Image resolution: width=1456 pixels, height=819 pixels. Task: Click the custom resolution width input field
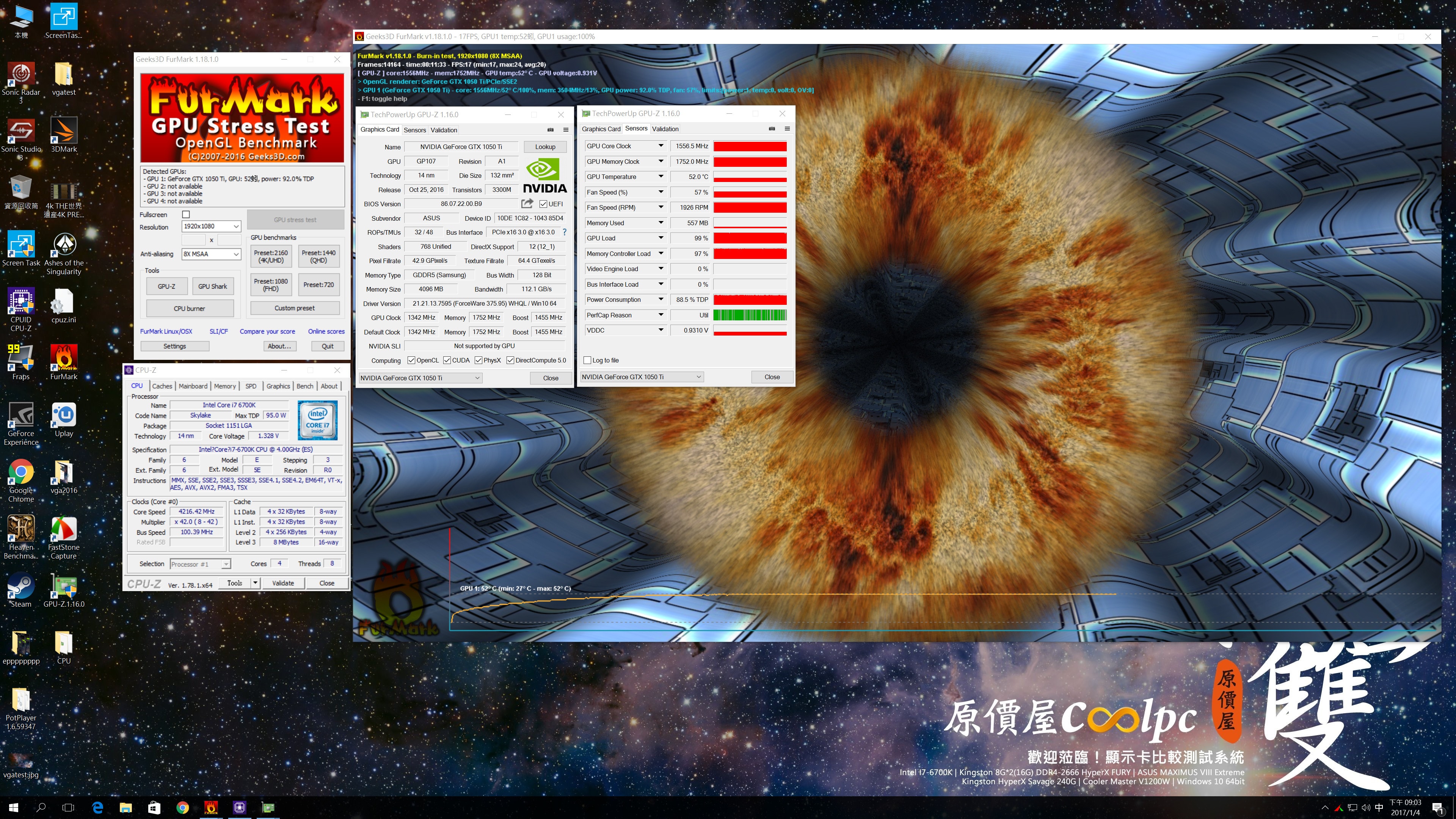pyautogui.click(x=193, y=240)
